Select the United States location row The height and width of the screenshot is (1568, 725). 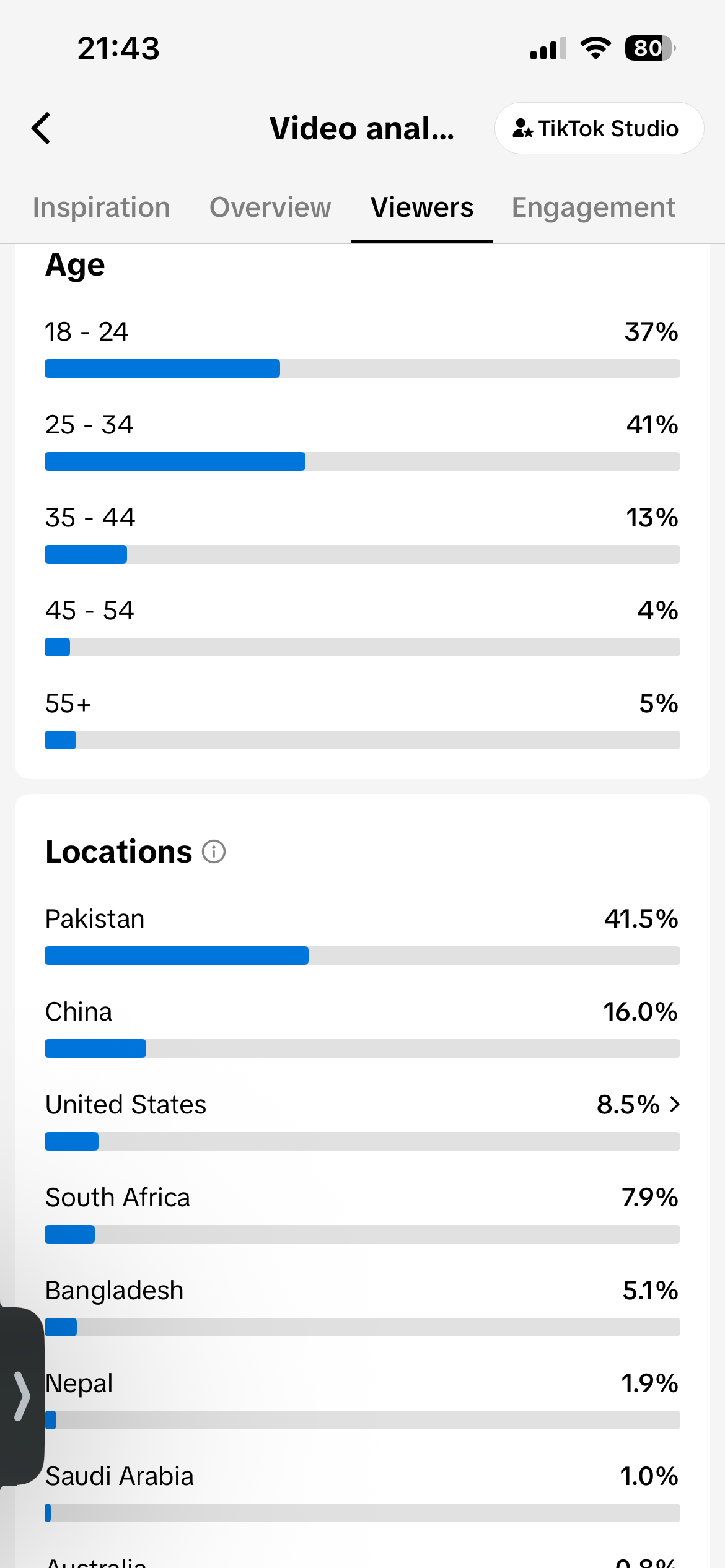362,1120
